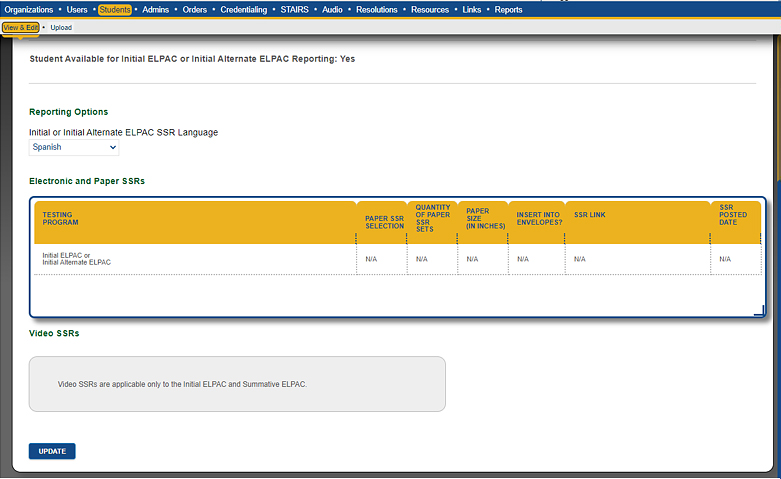The width and height of the screenshot is (781, 479).
Task: Click the UPDATE button
Action: 52,451
